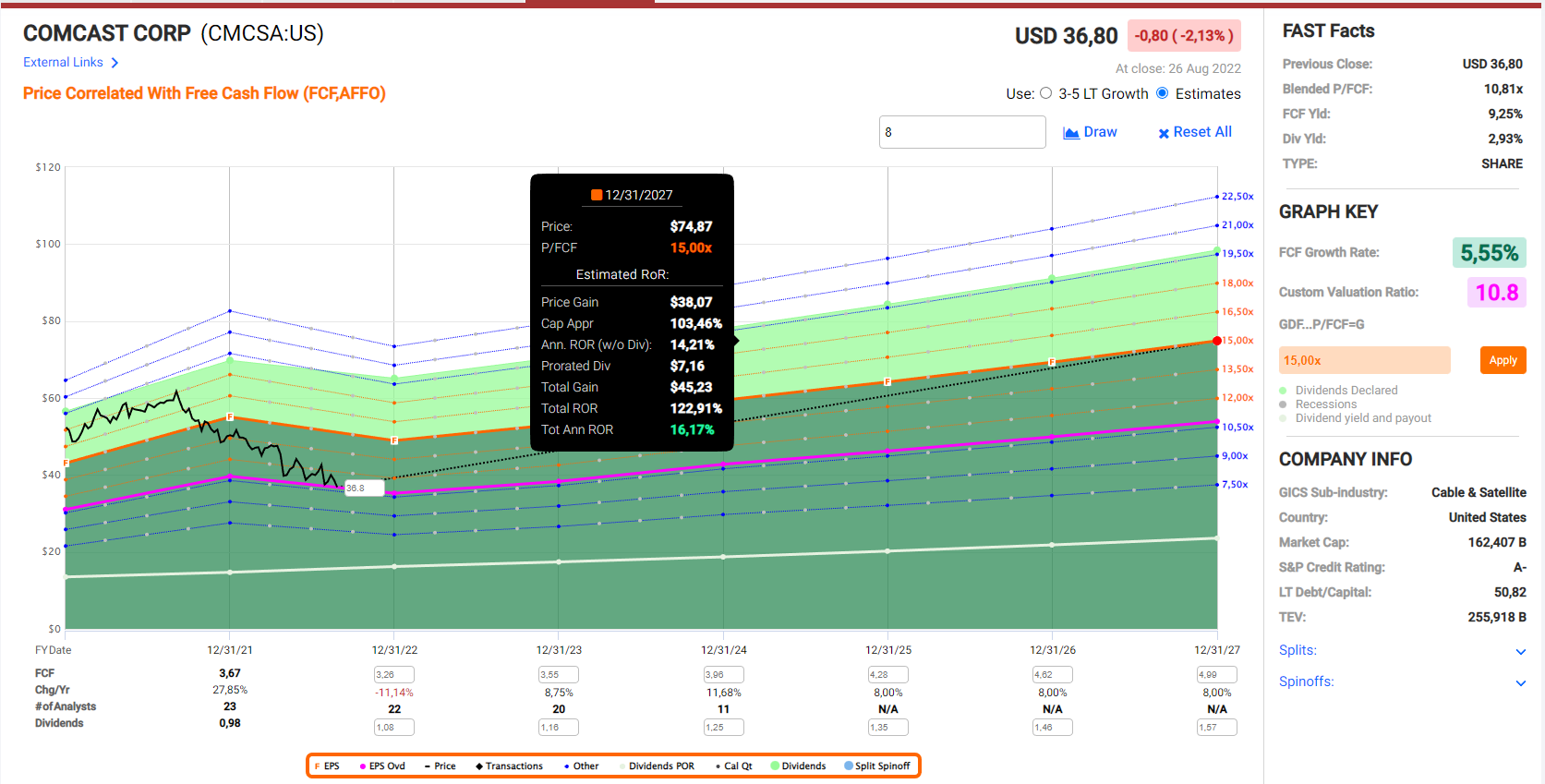Viewport: 1545px width, 784px height.
Task: Open the External Links chevron
Action: pyautogui.click(x=115, y=63)
